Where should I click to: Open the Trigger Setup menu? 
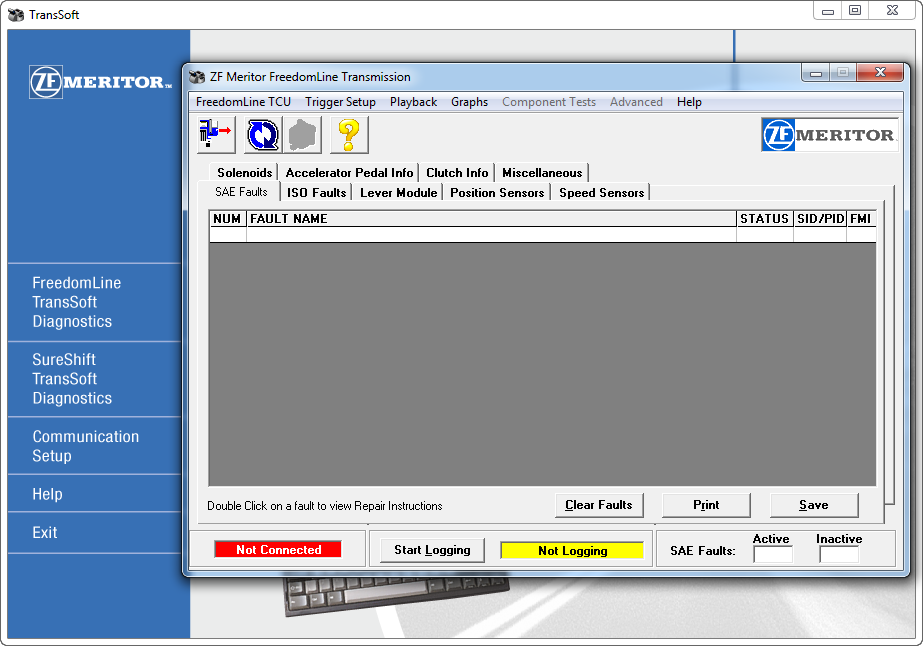[340, 102]
